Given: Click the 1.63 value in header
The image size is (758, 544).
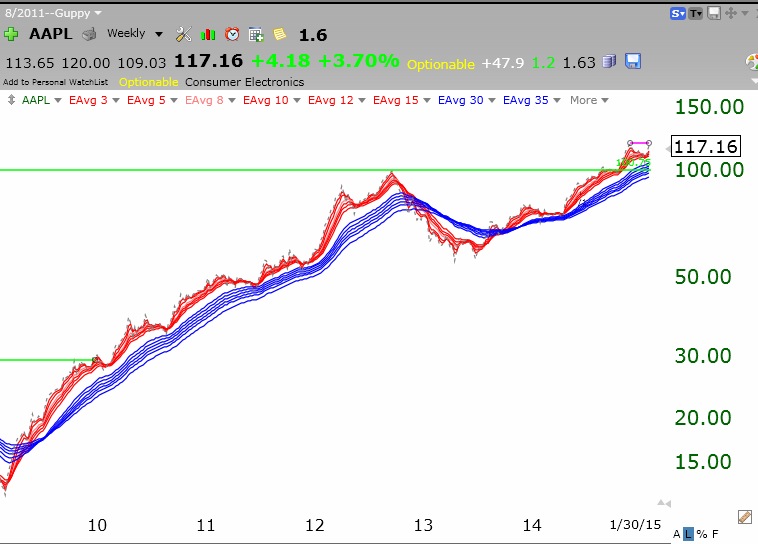Looking at the screenshot, I should point(579,63).
